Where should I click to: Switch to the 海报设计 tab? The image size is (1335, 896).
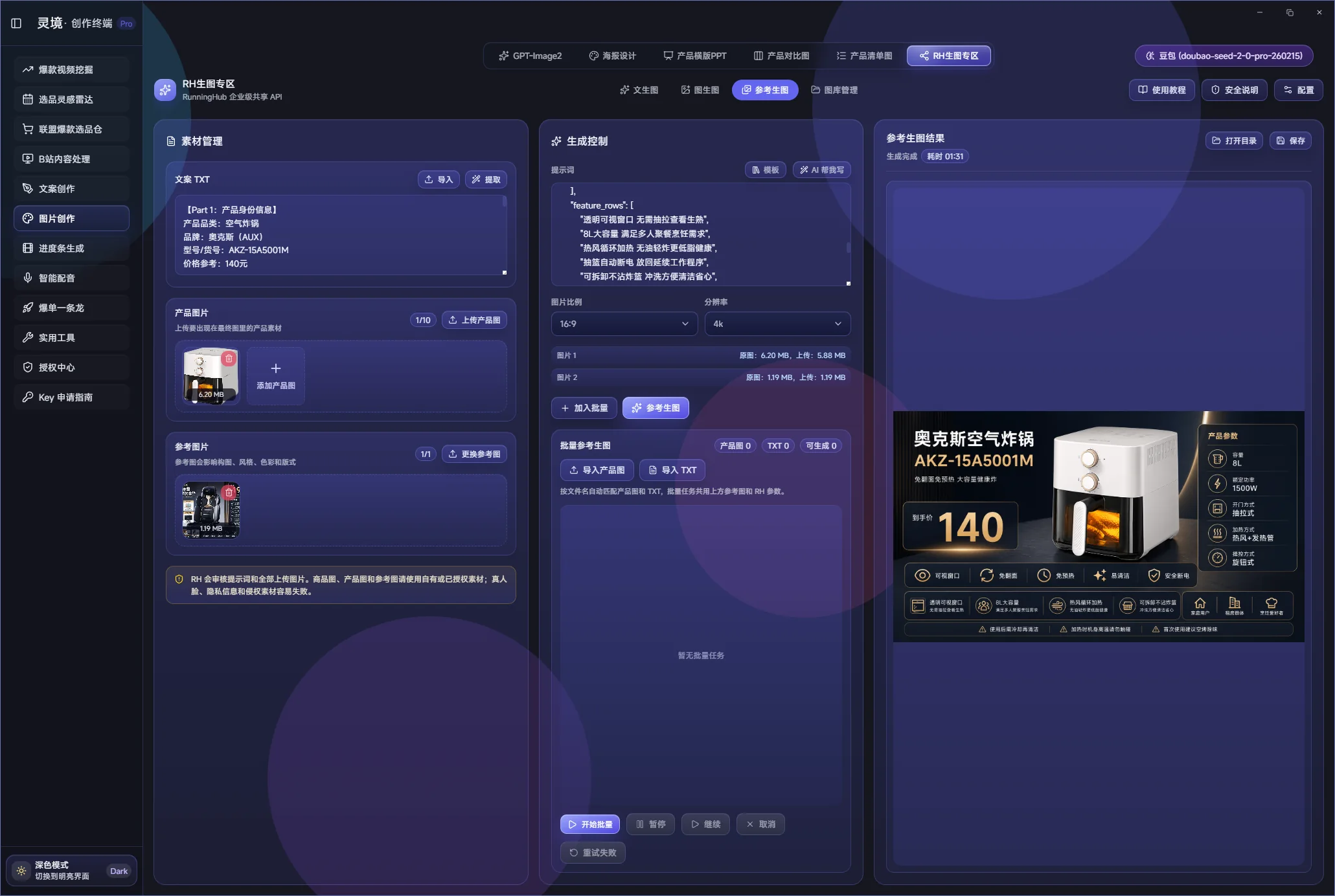coord(612,56)
